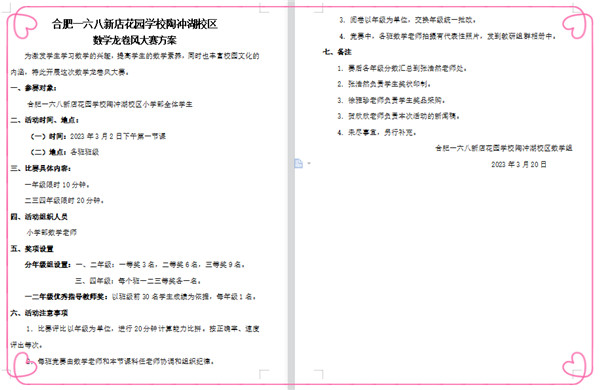The image size is (600, 390).
Task: Click the blue document icon between pages
Action: tap(298, 163)
